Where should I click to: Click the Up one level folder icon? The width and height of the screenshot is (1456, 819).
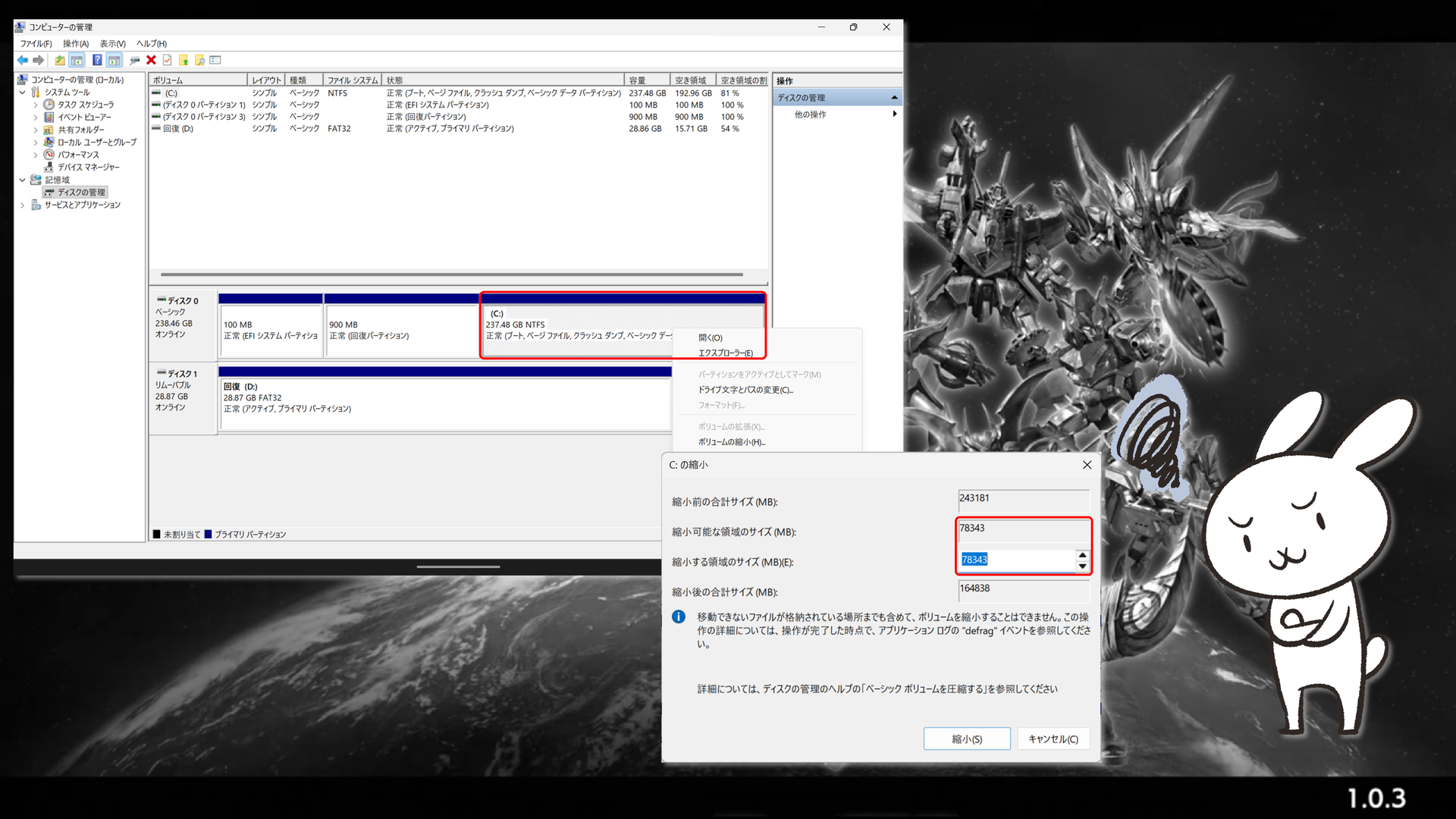tap(60, 60)
